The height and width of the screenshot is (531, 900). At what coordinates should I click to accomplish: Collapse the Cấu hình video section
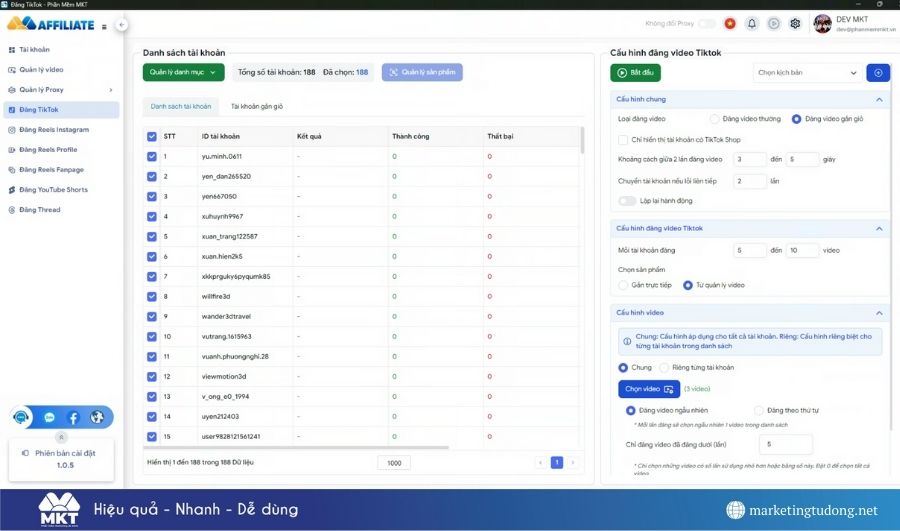[879, 313]
